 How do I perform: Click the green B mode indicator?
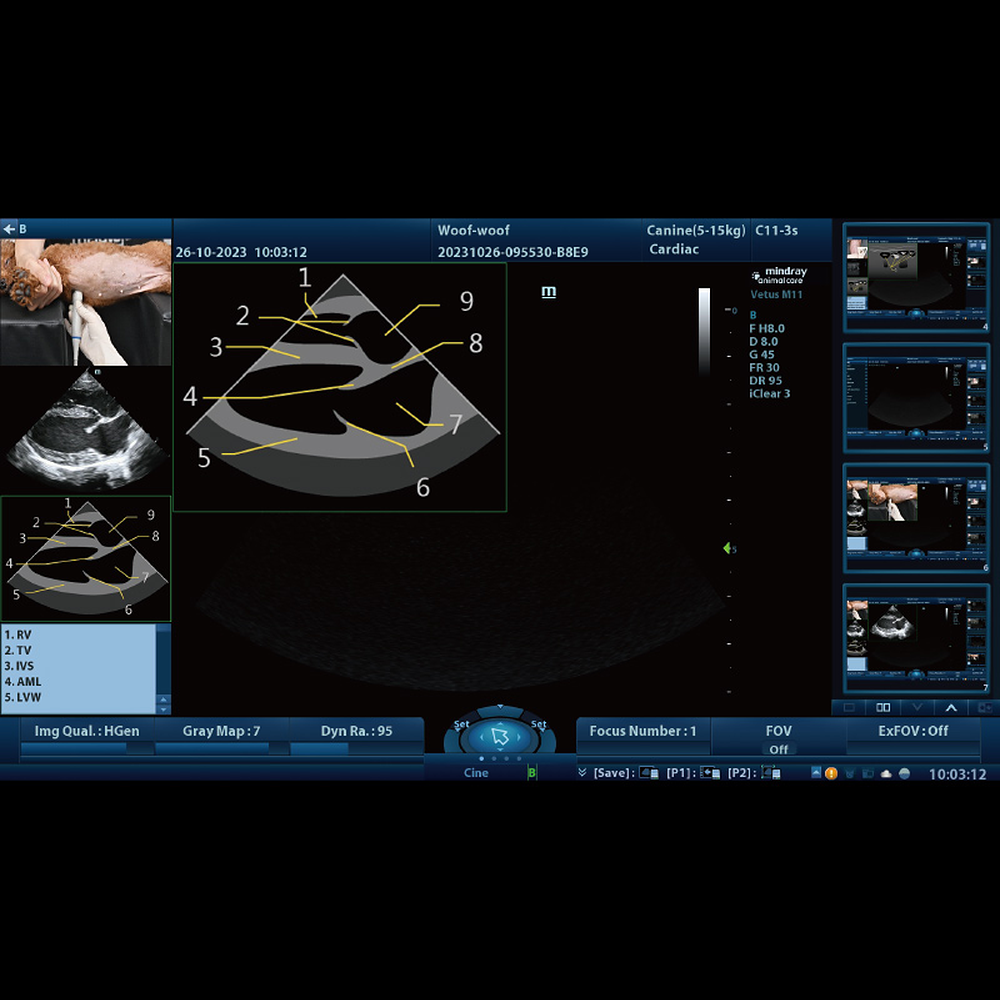point(532,773)
